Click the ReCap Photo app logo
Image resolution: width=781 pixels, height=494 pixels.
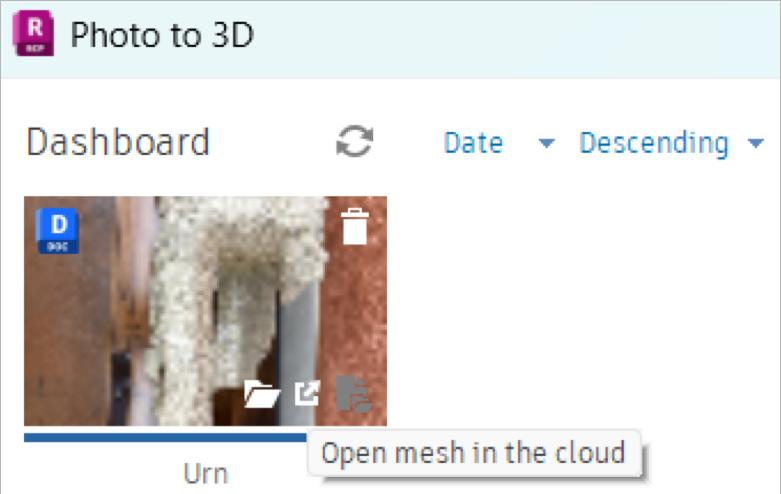pyautogui.click(x=33, y=33)
